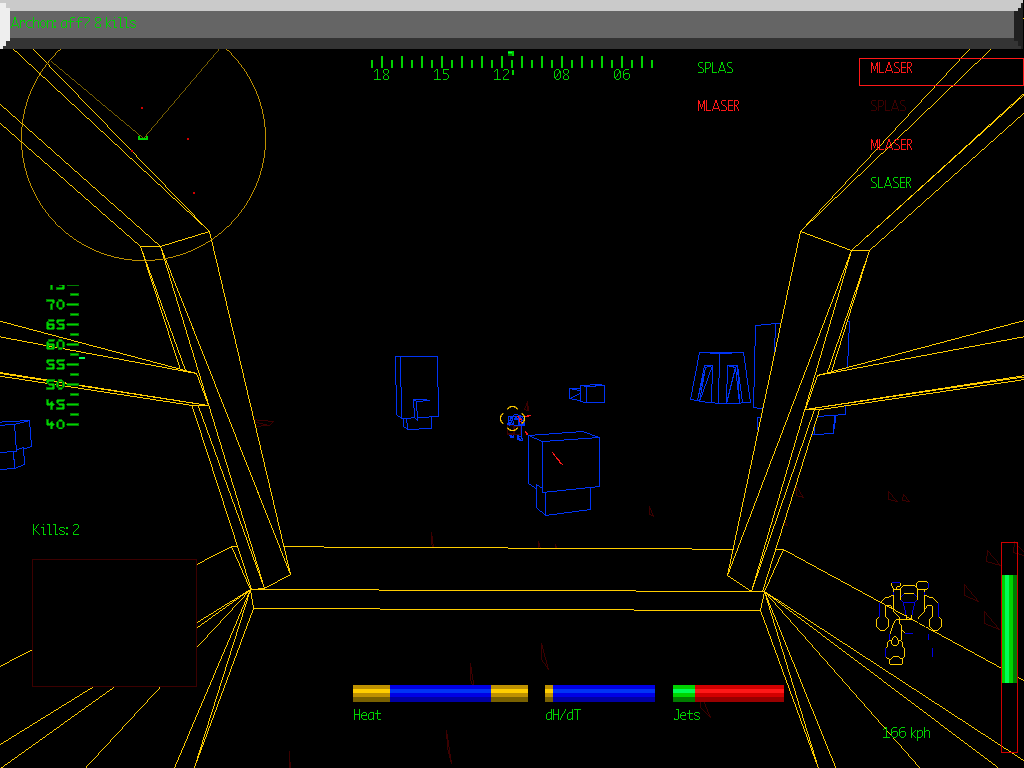Screen dimensions: 1024x768
Task: Click the 166 kph speed readout
Action: [x=906, y=733]
